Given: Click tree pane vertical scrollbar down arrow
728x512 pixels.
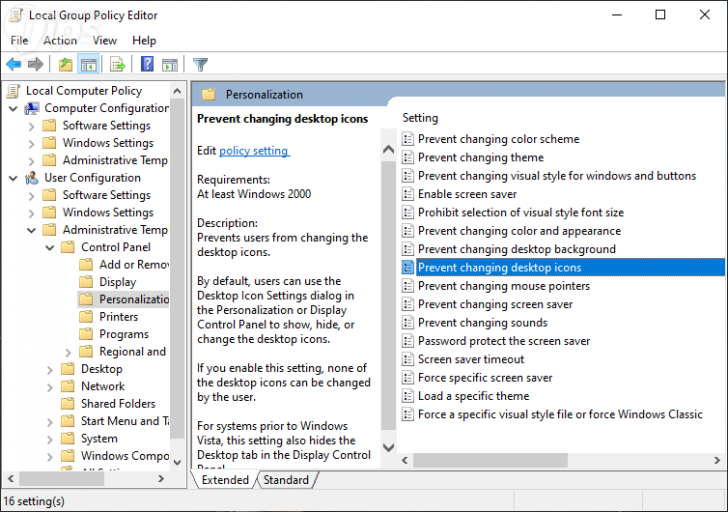Looking at the screenshot, I should 177,462.
